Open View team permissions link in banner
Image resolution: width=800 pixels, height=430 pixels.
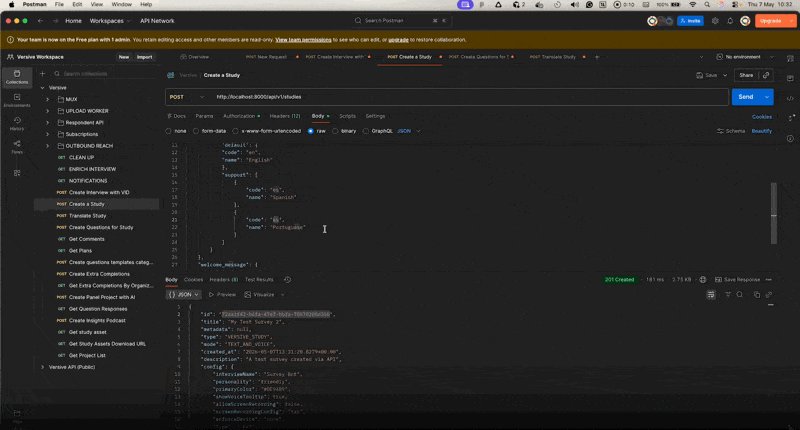pos(303,40)
